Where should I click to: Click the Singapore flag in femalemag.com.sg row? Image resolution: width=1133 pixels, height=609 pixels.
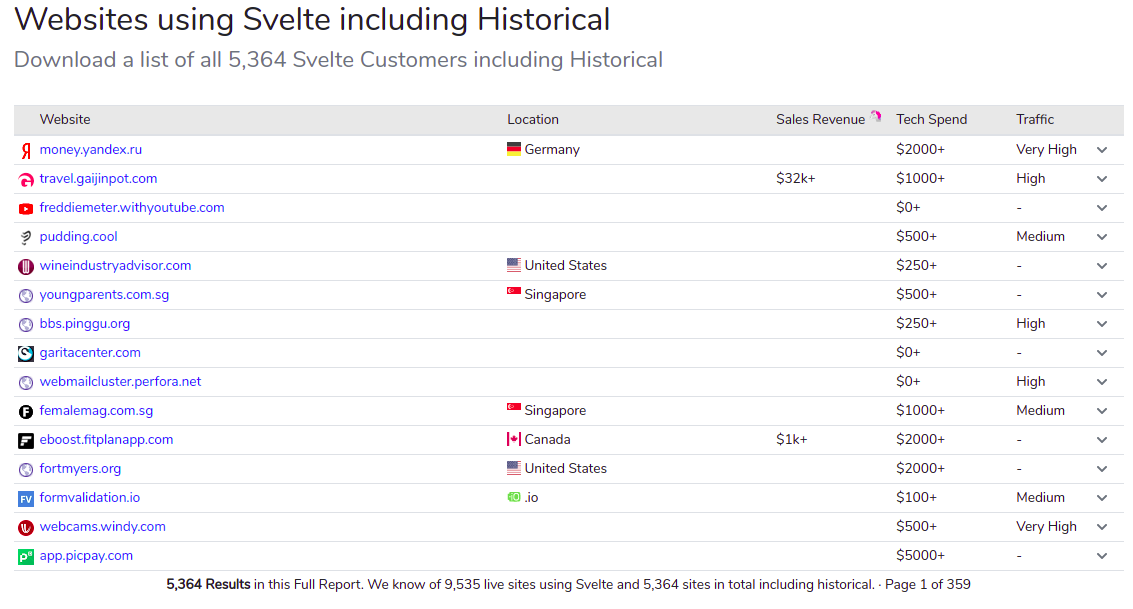pyautogui.click(x=514, y=407)
